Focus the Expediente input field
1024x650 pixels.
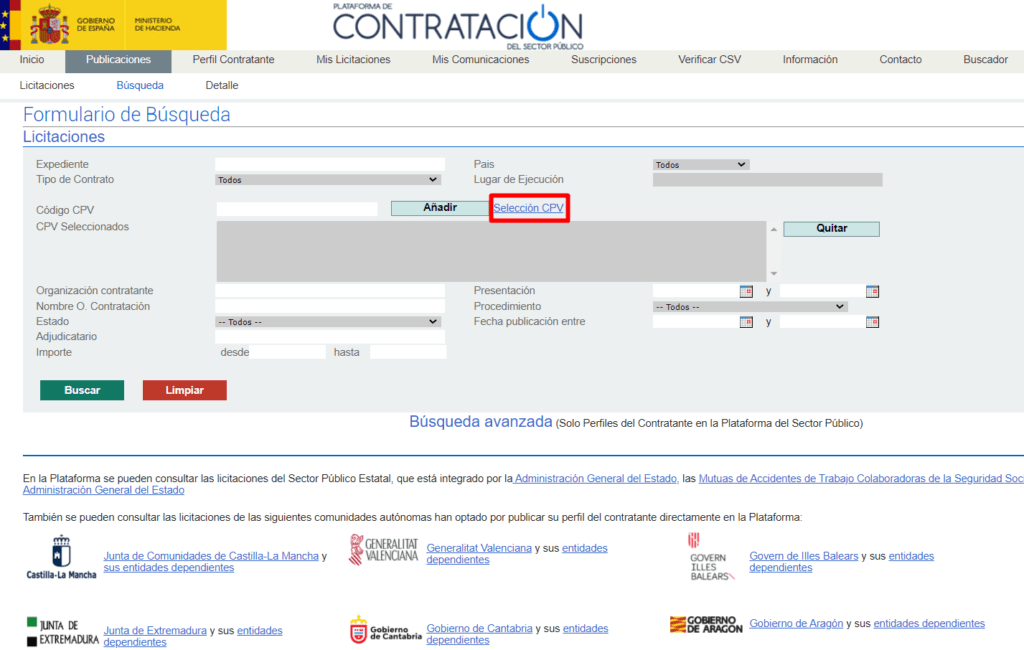point(330,164)
